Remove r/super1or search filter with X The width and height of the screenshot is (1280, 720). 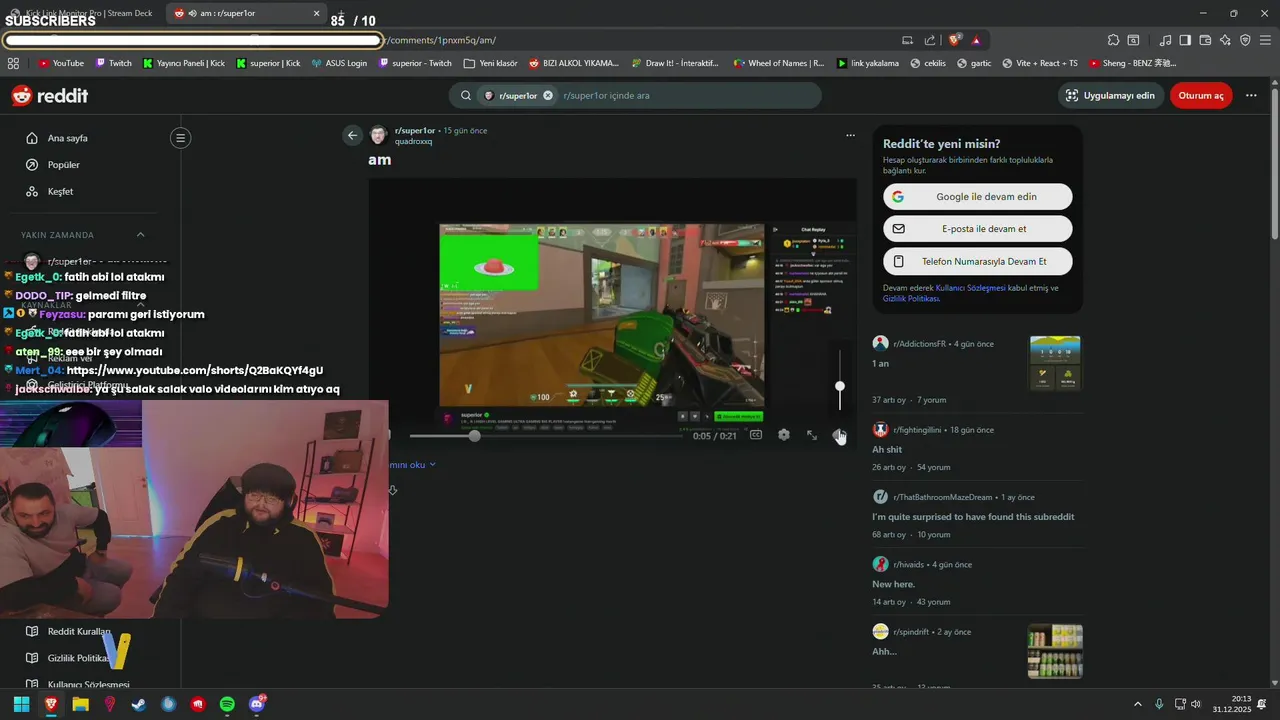[548, 96]
